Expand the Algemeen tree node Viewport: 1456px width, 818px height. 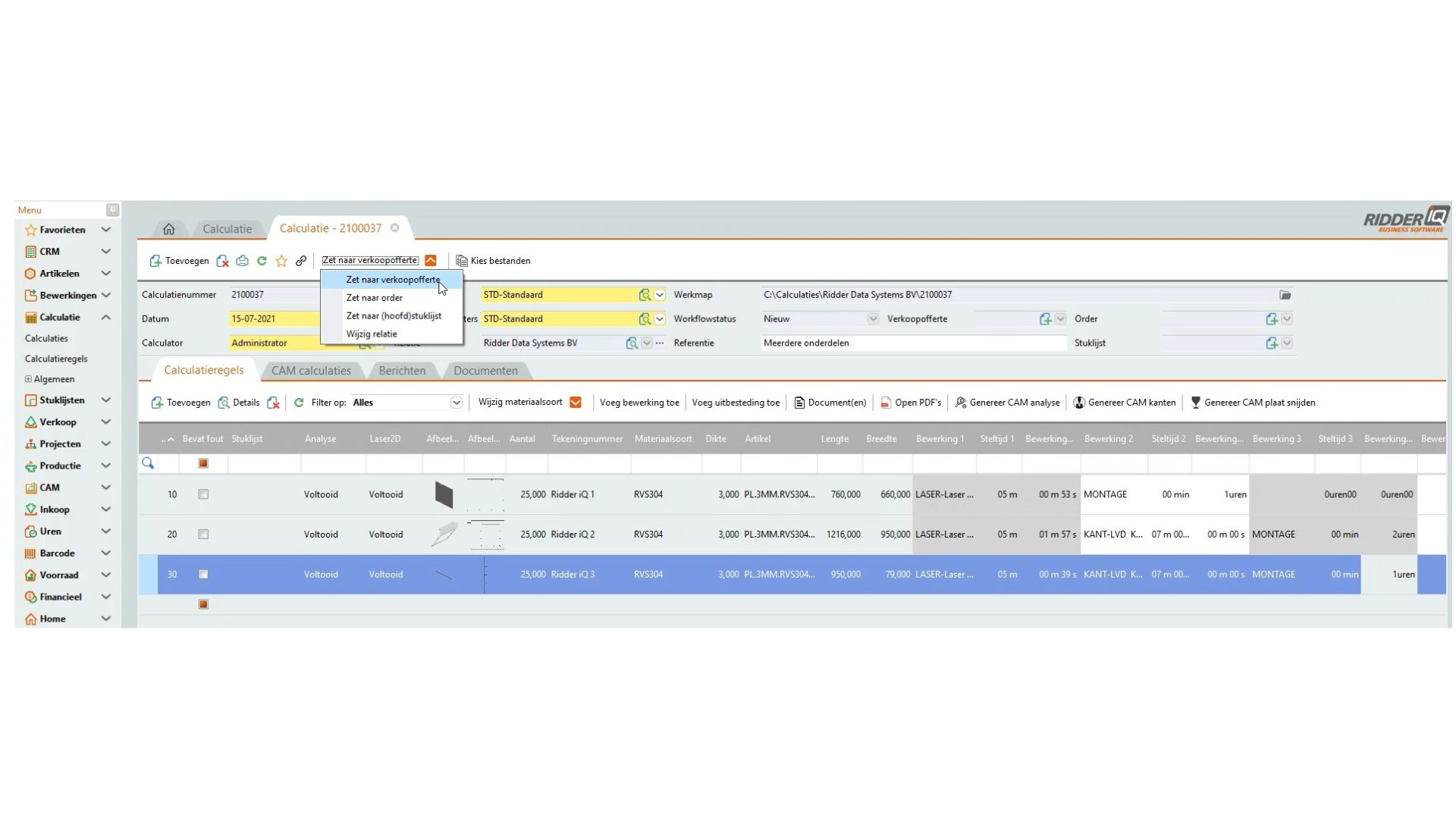pyautogui.click(x=28, y=379)
